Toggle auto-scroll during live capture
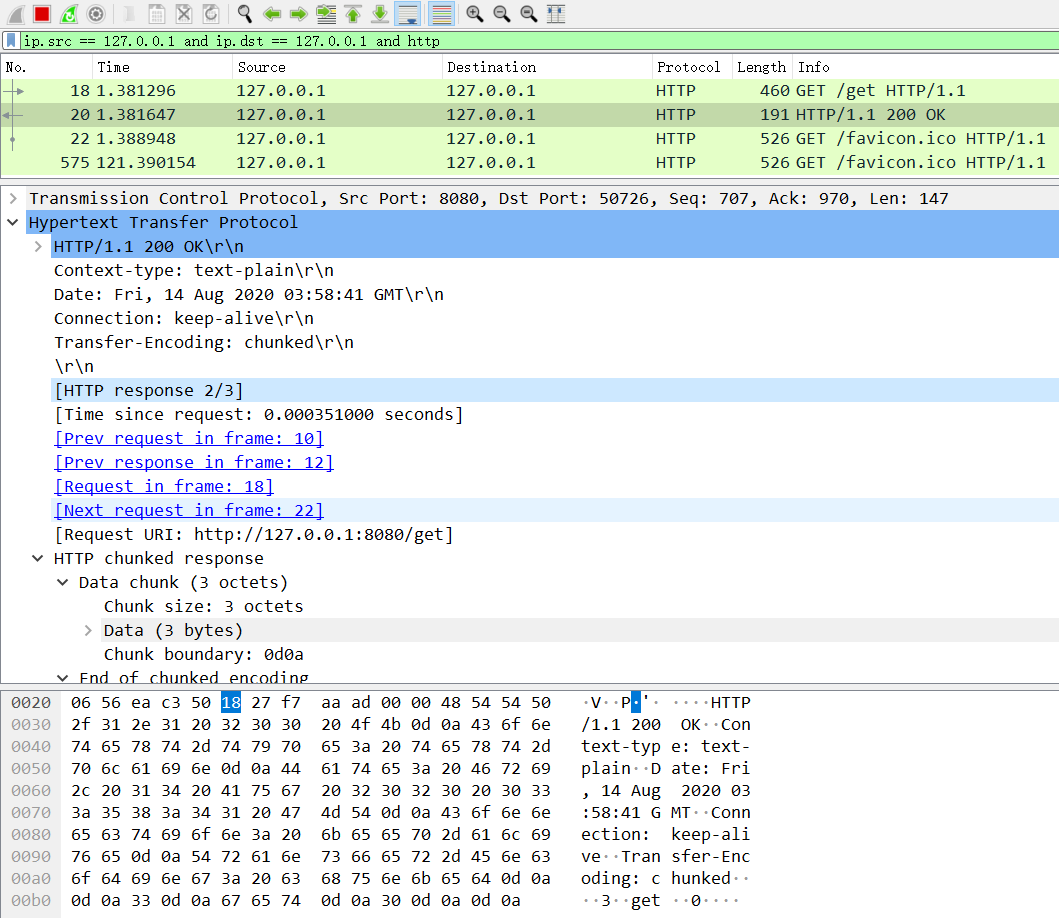 [x=408, y=13]
